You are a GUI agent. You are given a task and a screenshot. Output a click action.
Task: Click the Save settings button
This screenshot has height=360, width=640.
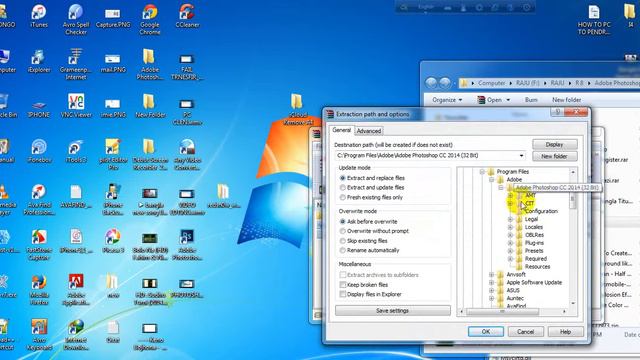(392, 311)
